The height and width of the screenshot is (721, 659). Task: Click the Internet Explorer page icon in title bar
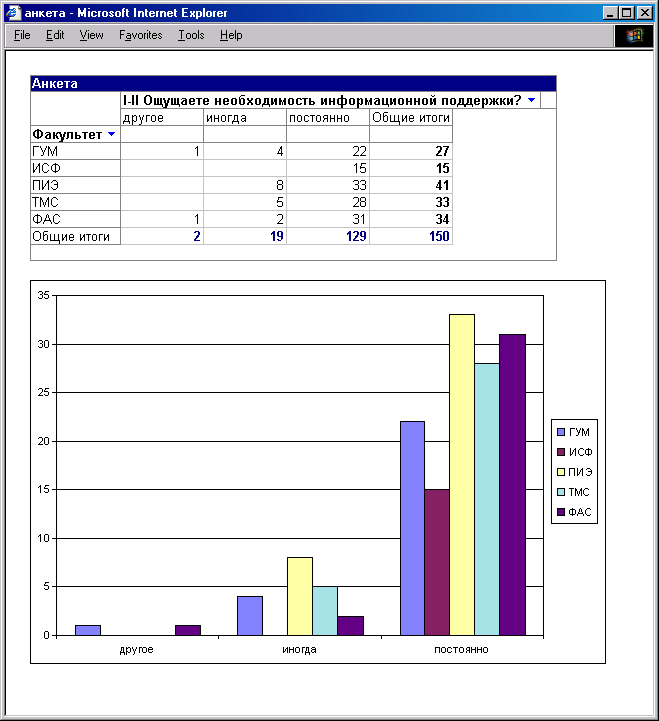(14, 13)
